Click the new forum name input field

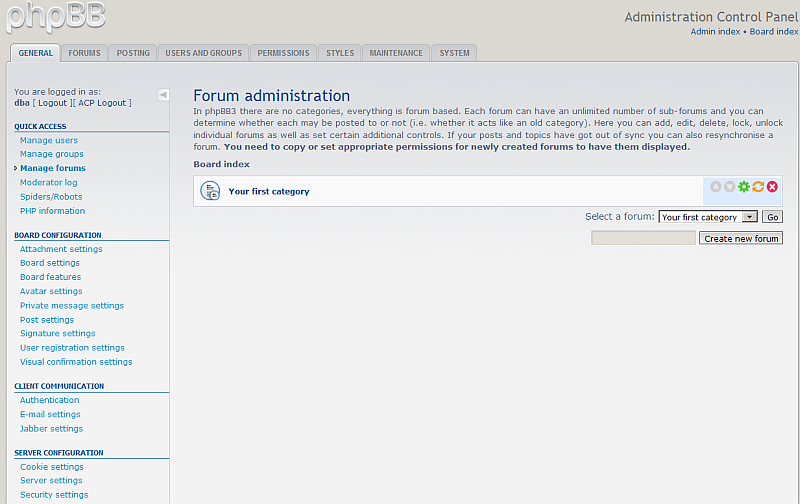(x=643, y=239)
